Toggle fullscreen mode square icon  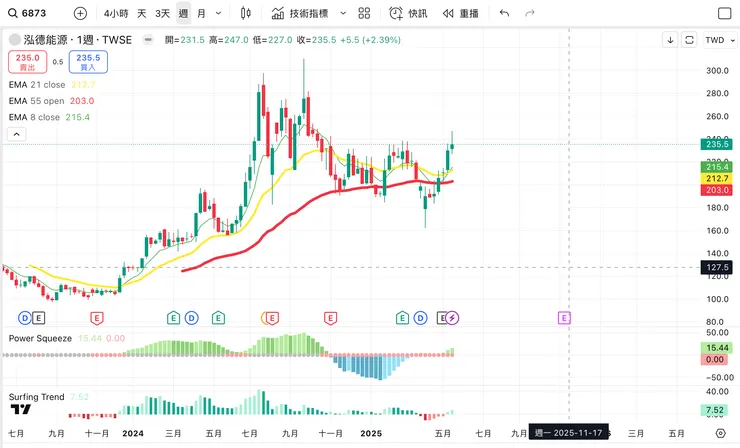point(724,13)
